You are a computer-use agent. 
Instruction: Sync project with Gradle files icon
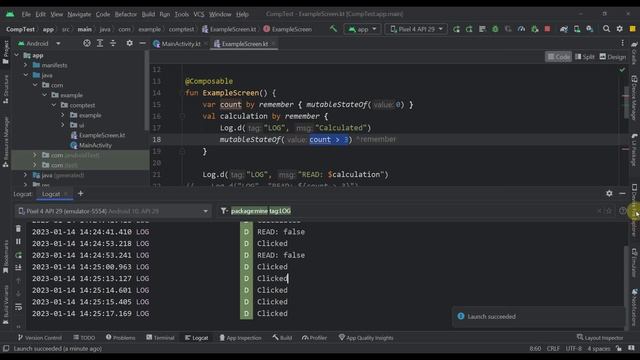click(564, 29)
